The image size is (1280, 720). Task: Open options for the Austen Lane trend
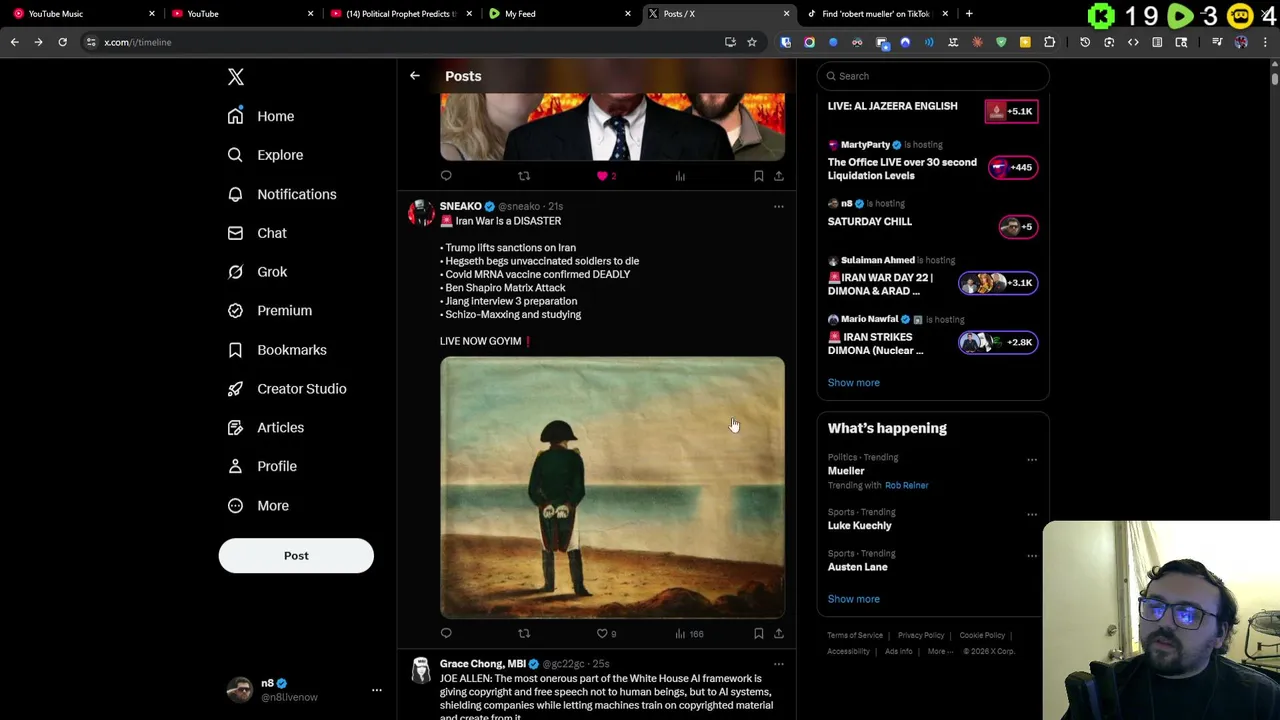pos(1032,556)
